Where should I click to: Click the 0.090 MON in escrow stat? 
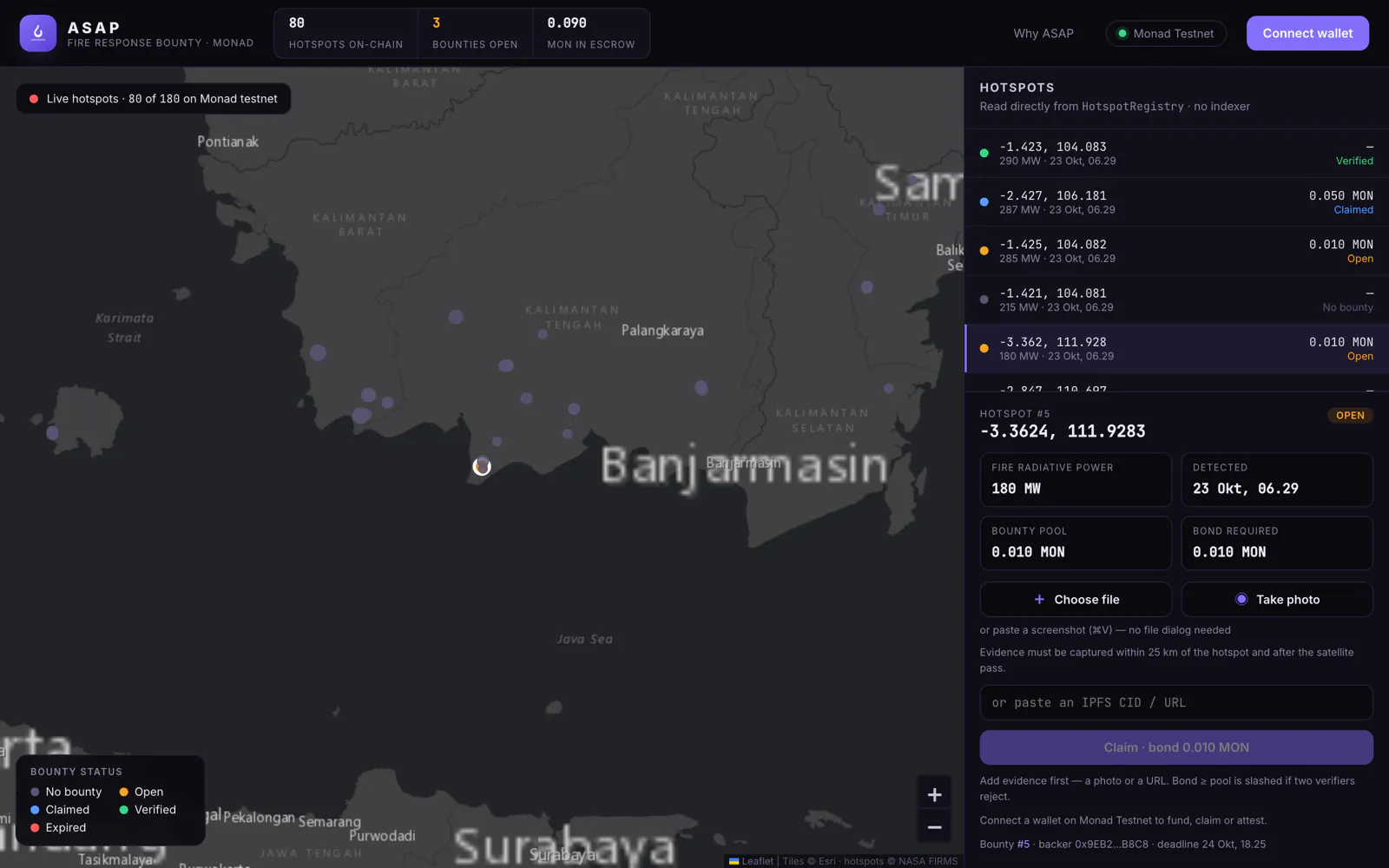(590, 33)
